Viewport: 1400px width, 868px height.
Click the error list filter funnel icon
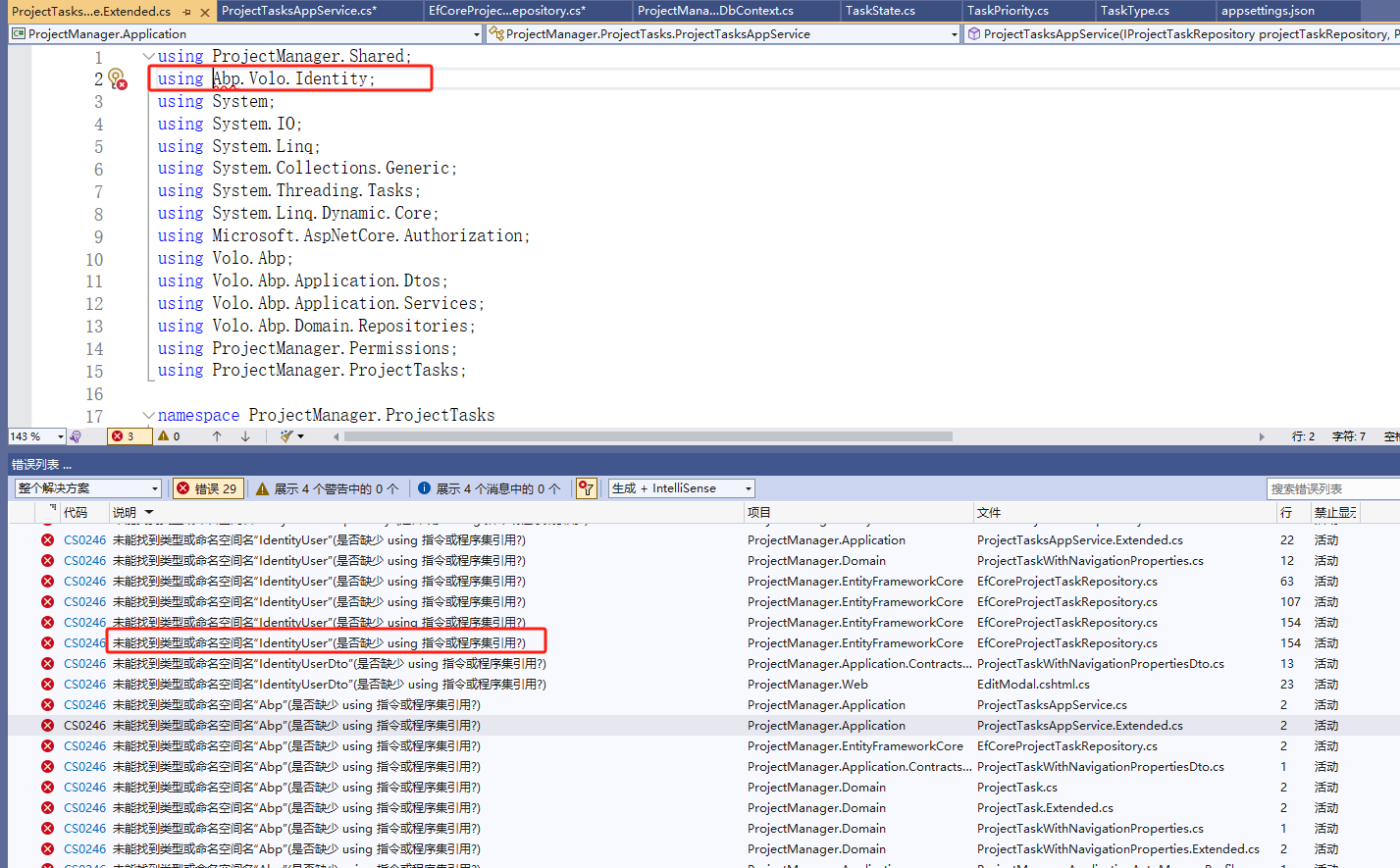pyautogui.click(x=587, y=488)
